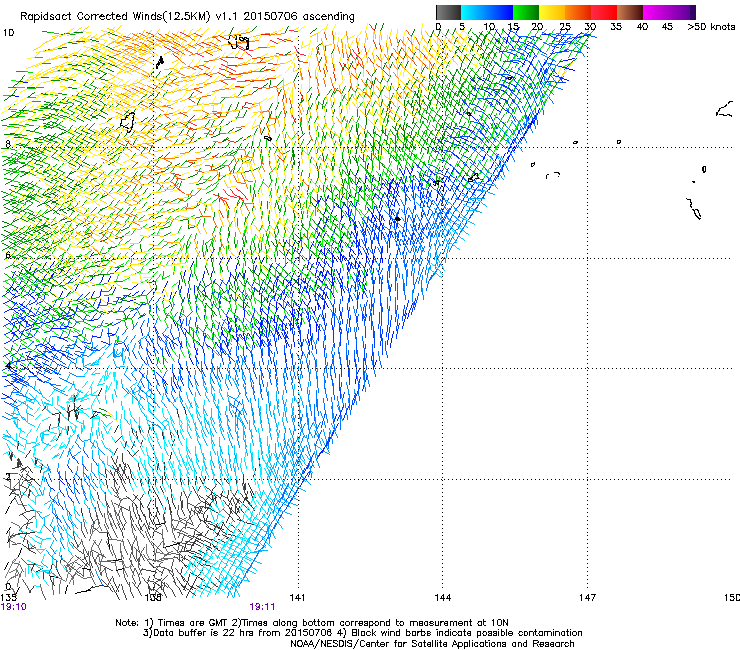Click the longitude axis label '135'
The image size is (740, 650).
(9, 598)
